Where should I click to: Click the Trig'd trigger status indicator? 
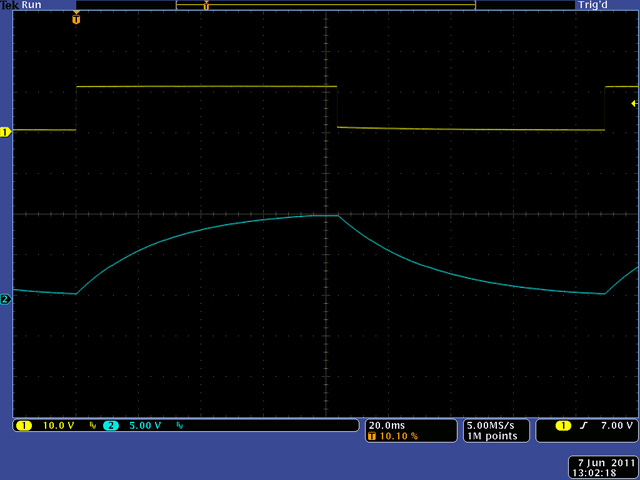pos(591,5)
